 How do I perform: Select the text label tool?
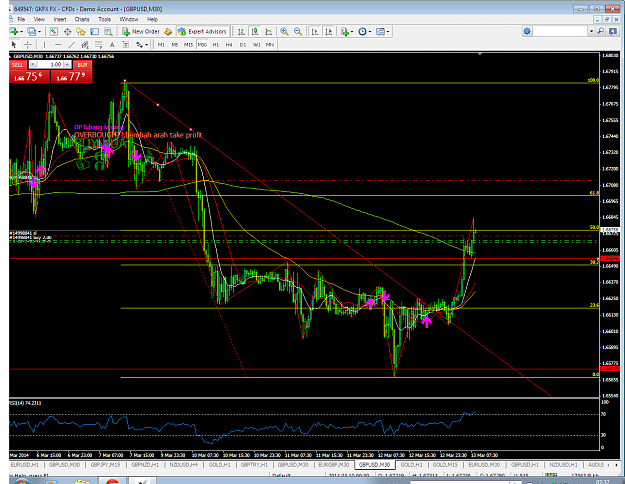pos(126,45)
